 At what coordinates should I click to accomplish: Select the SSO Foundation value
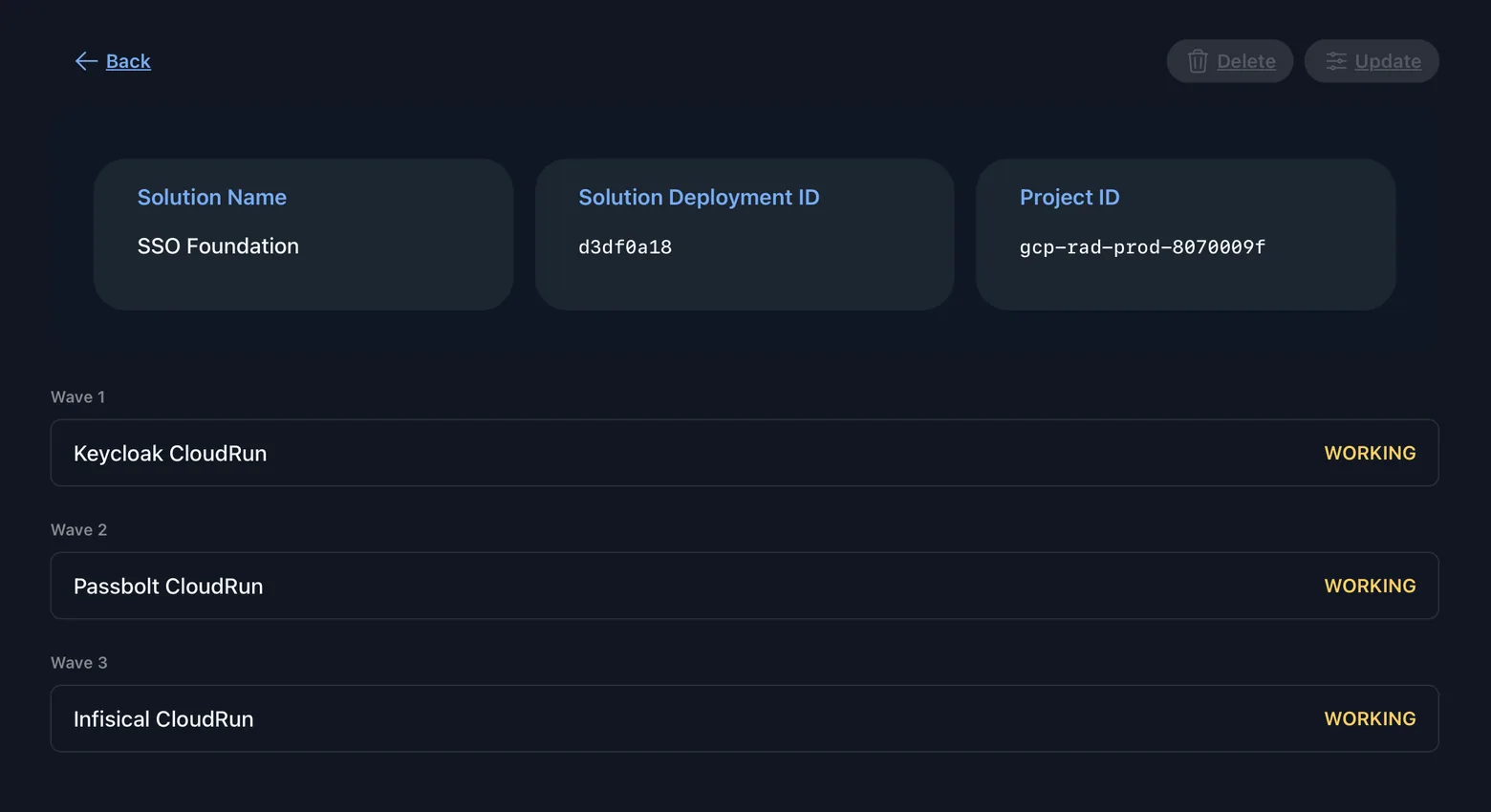pyautogui.click(x=218, y=246)
